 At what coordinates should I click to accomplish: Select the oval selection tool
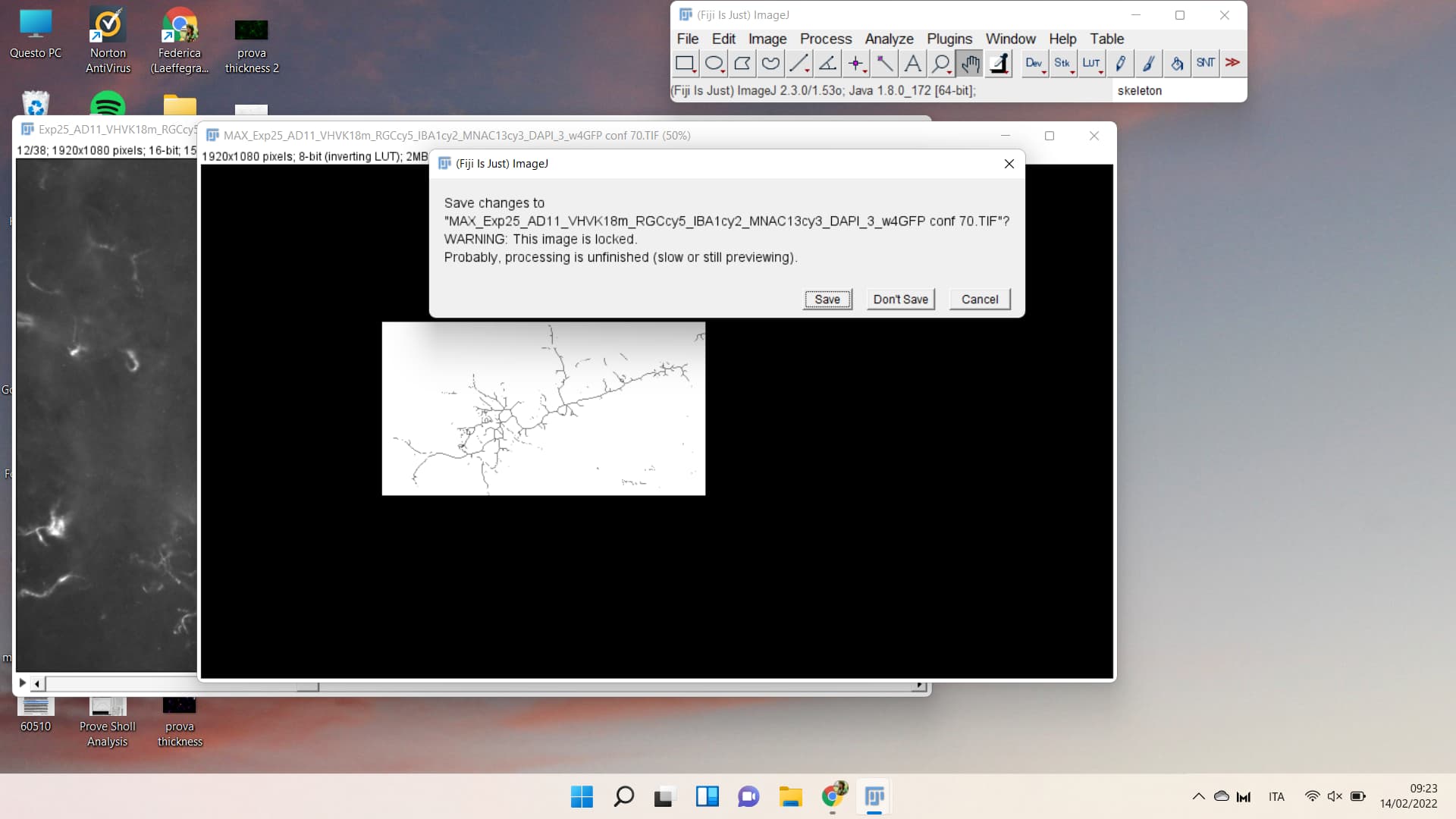coord(714,64)
